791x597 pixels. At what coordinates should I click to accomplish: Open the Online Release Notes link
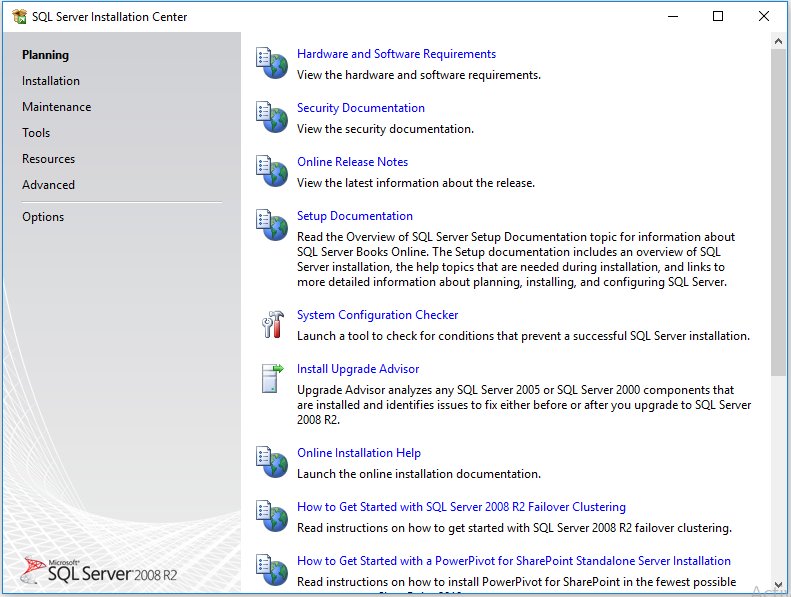[x=352, y=162]
